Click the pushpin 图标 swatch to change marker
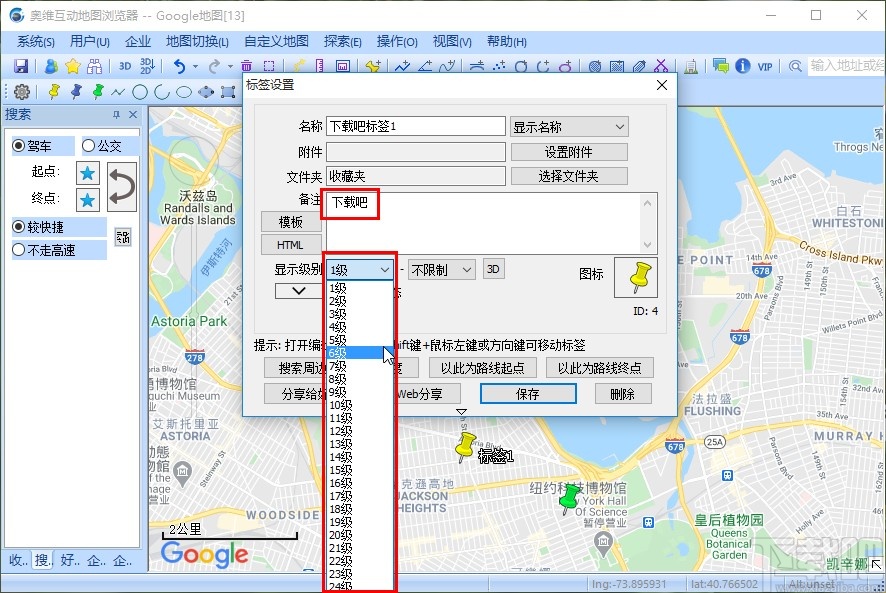This screenshot has width=886, height=593. tap(637, 277)
